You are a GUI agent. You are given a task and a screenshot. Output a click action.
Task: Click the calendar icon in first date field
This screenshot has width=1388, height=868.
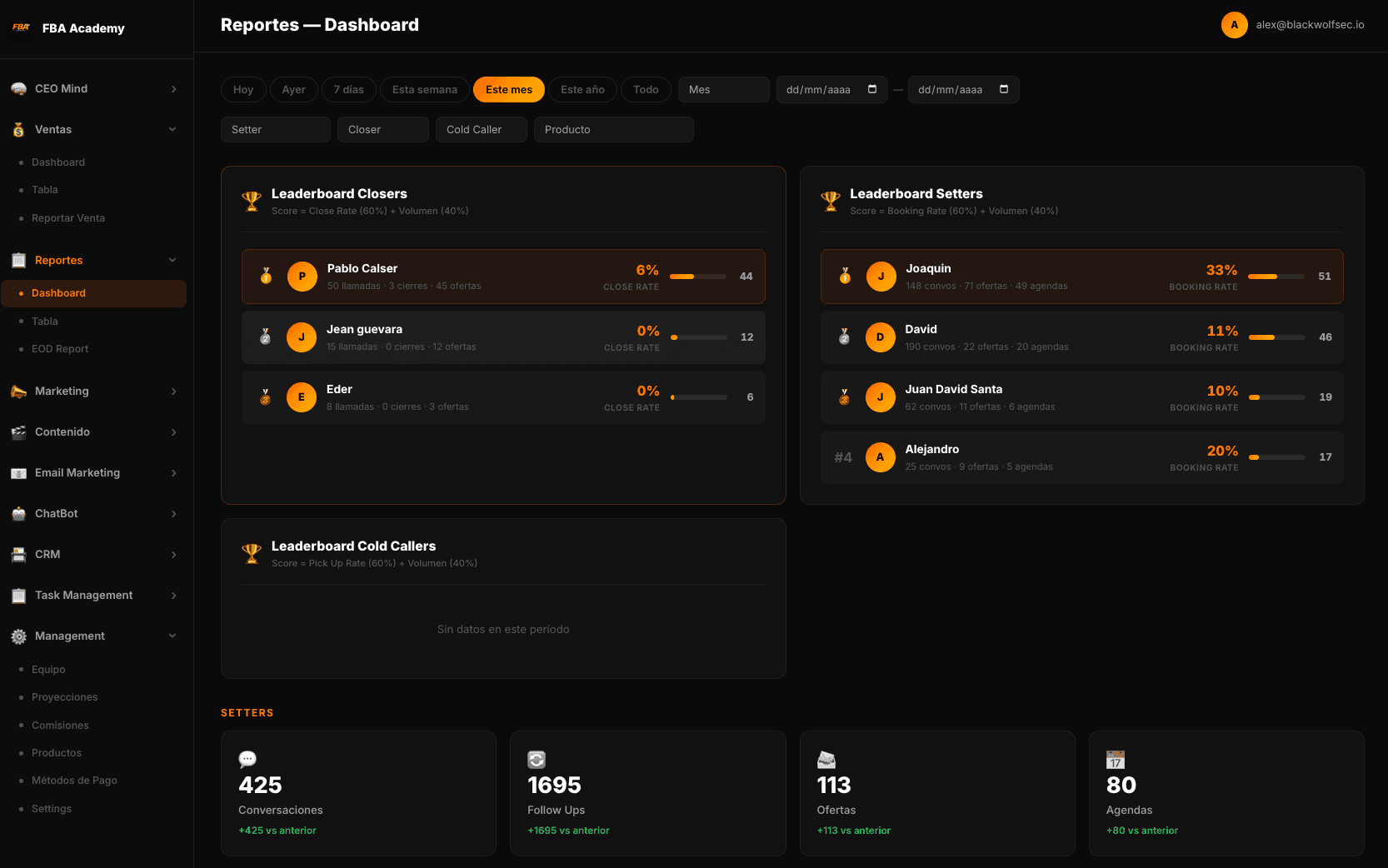(873, 89)
